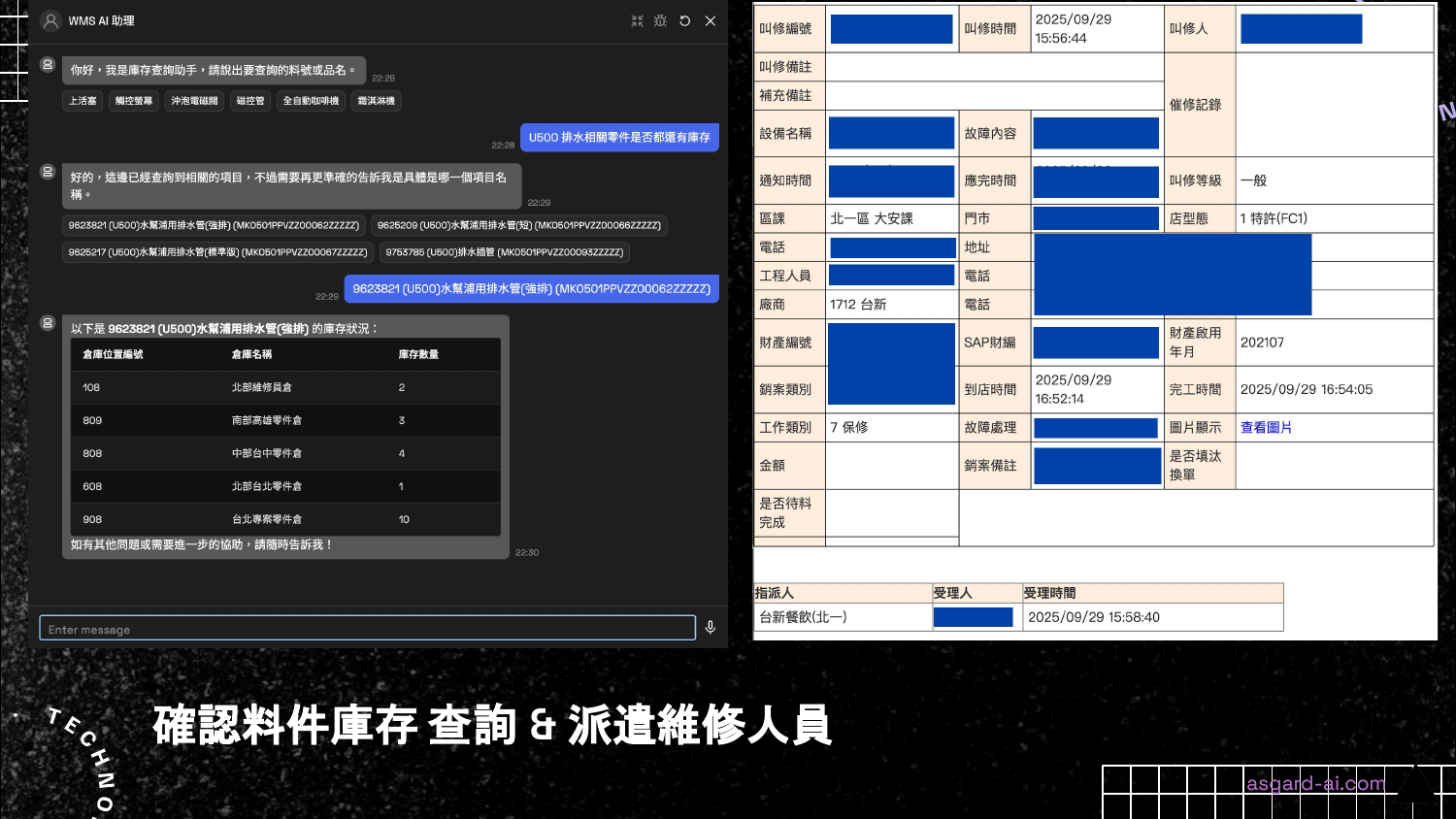Choose the 全自動咖啡機 suggestion chip
The width and height of the screenshot is (1456, 819).
point(311,101)
